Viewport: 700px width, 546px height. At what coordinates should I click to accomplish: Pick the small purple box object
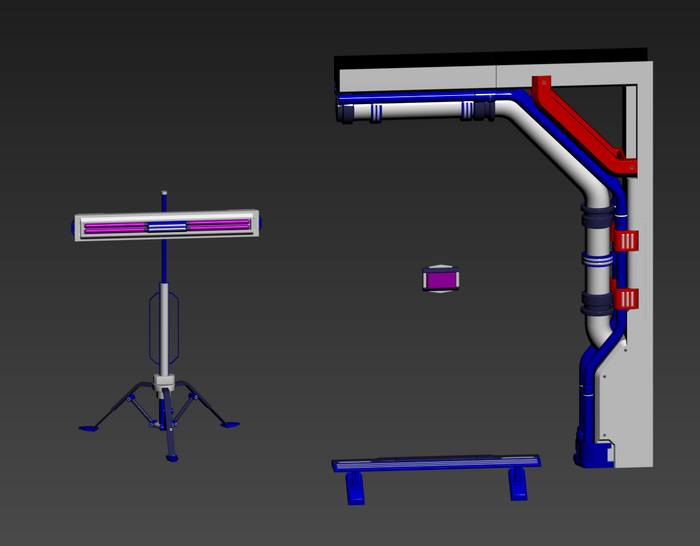pos(441,279)
